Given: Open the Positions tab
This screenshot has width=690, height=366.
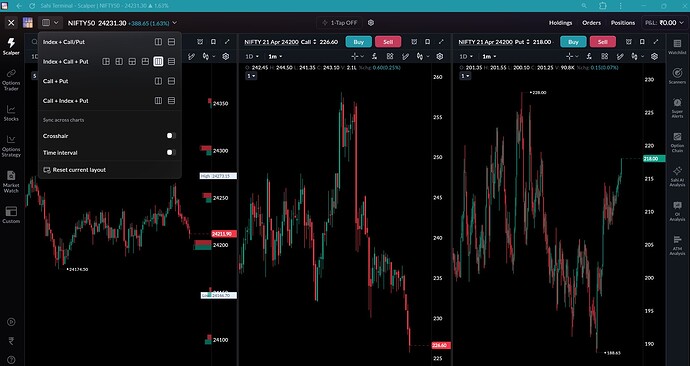Looking at the screenshot, I should pyautogui.click(x=623, y=23).
